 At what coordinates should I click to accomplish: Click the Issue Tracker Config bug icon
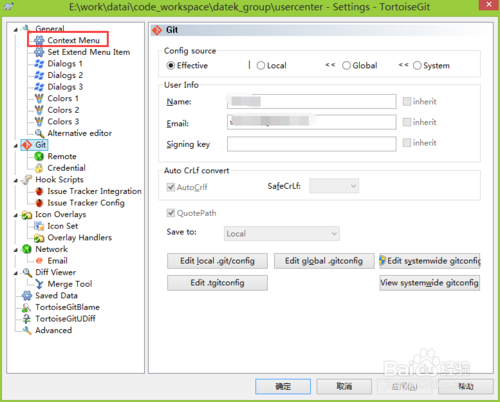coord(39,203)
